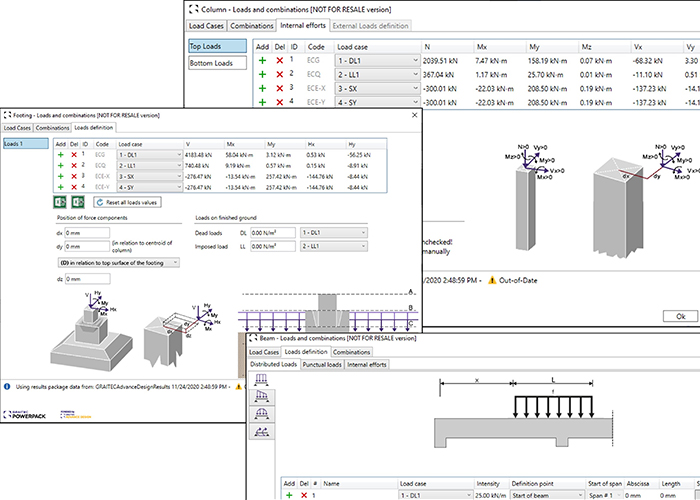The height and width of the screenshot is (500, 700).
Task: Open the 1 - DL1 load case dropdown in Column window
Action: pyautogui.click(x=377, y=61)
